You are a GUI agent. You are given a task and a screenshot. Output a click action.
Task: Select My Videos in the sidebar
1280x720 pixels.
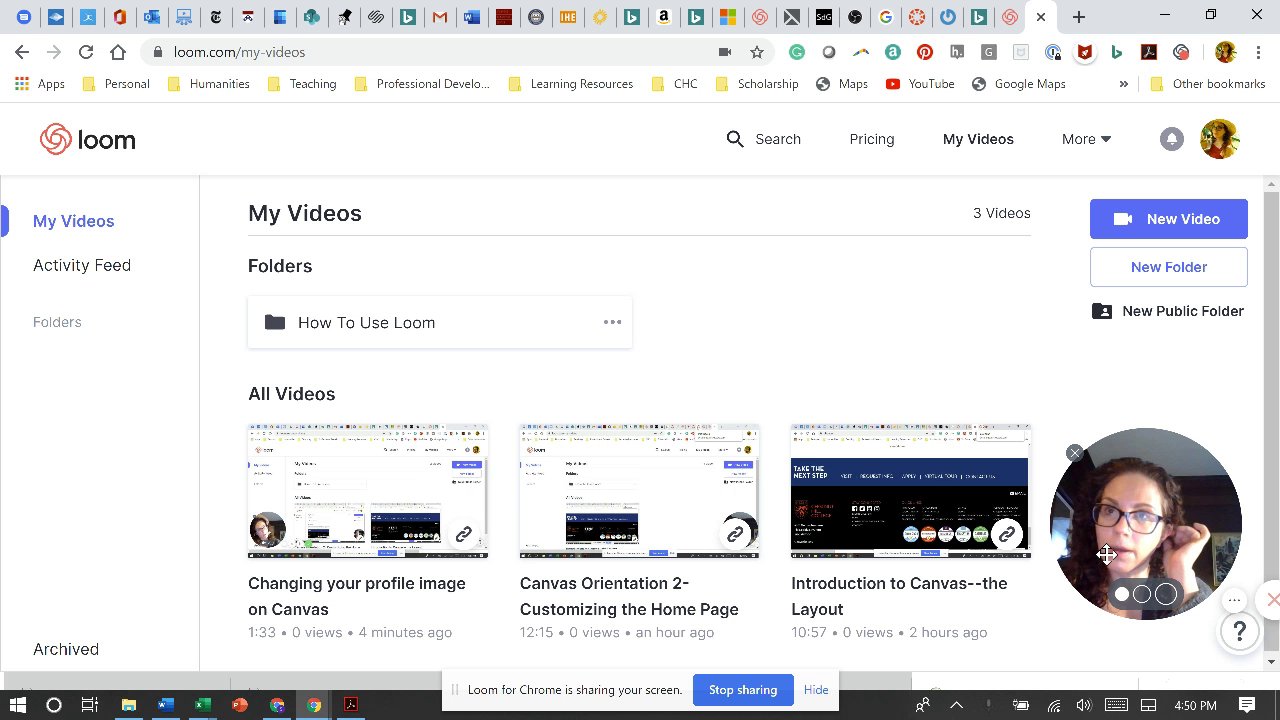[73, 221]
